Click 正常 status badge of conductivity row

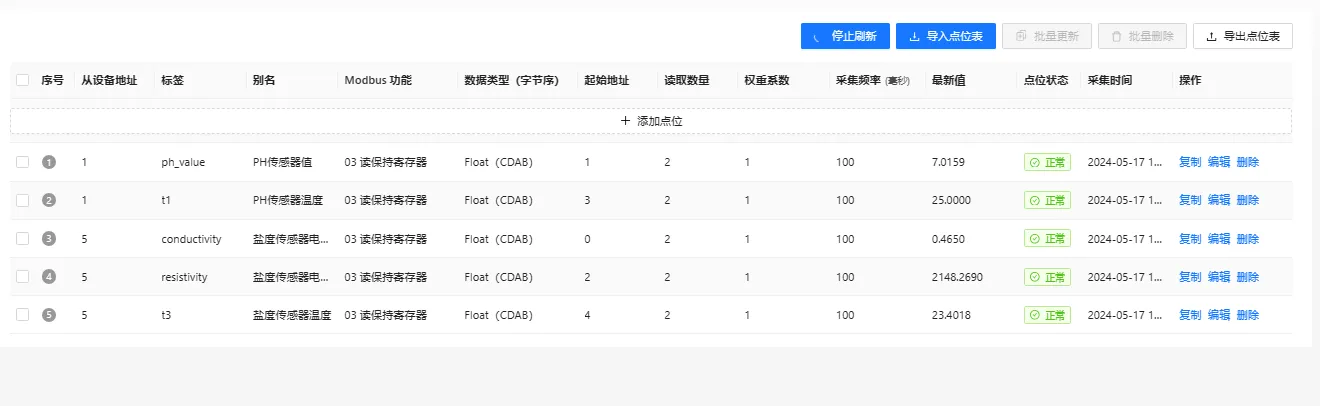pos(1047,239)
